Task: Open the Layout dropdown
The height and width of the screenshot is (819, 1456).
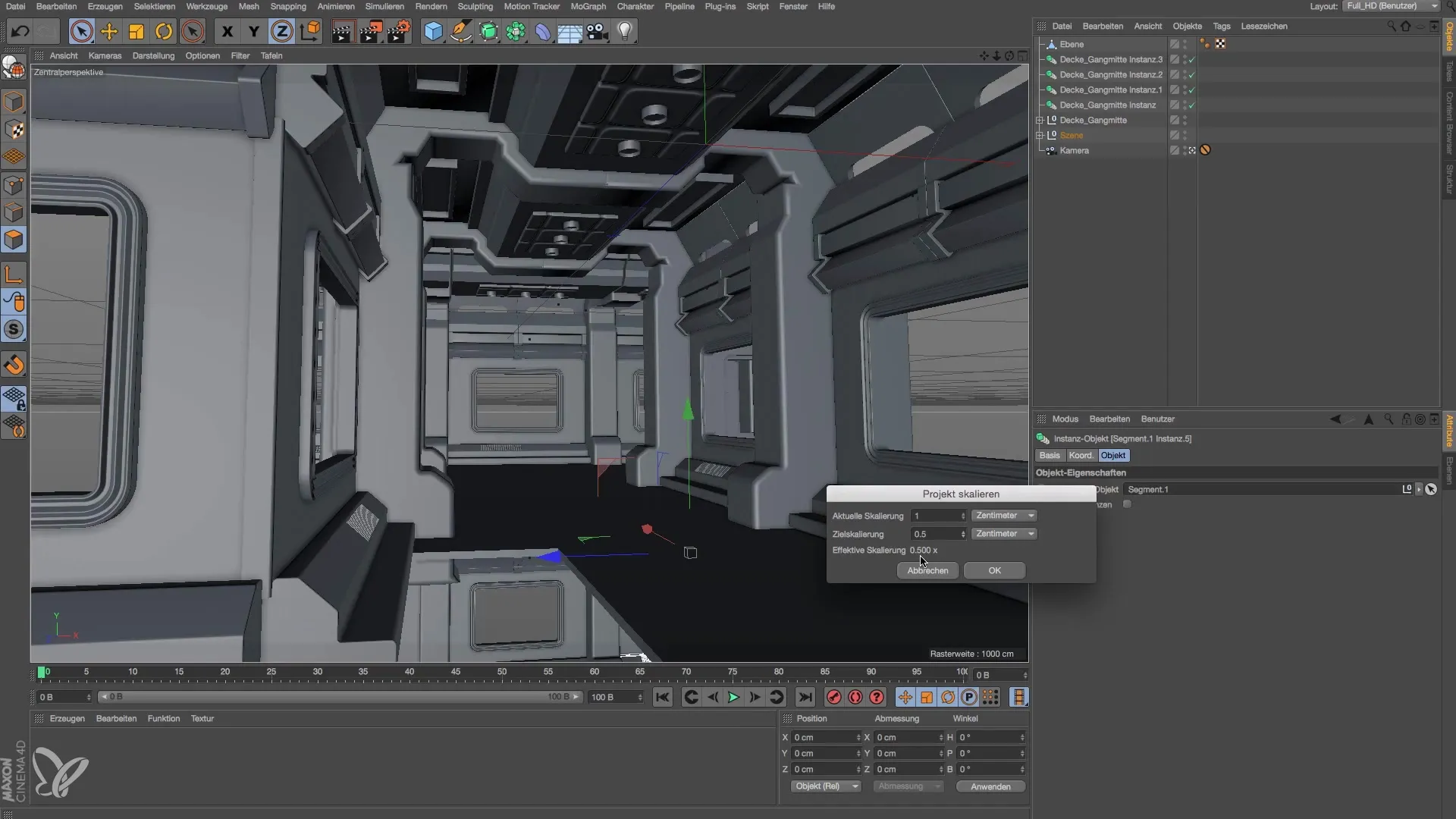Action: [x=1392, y=6]
